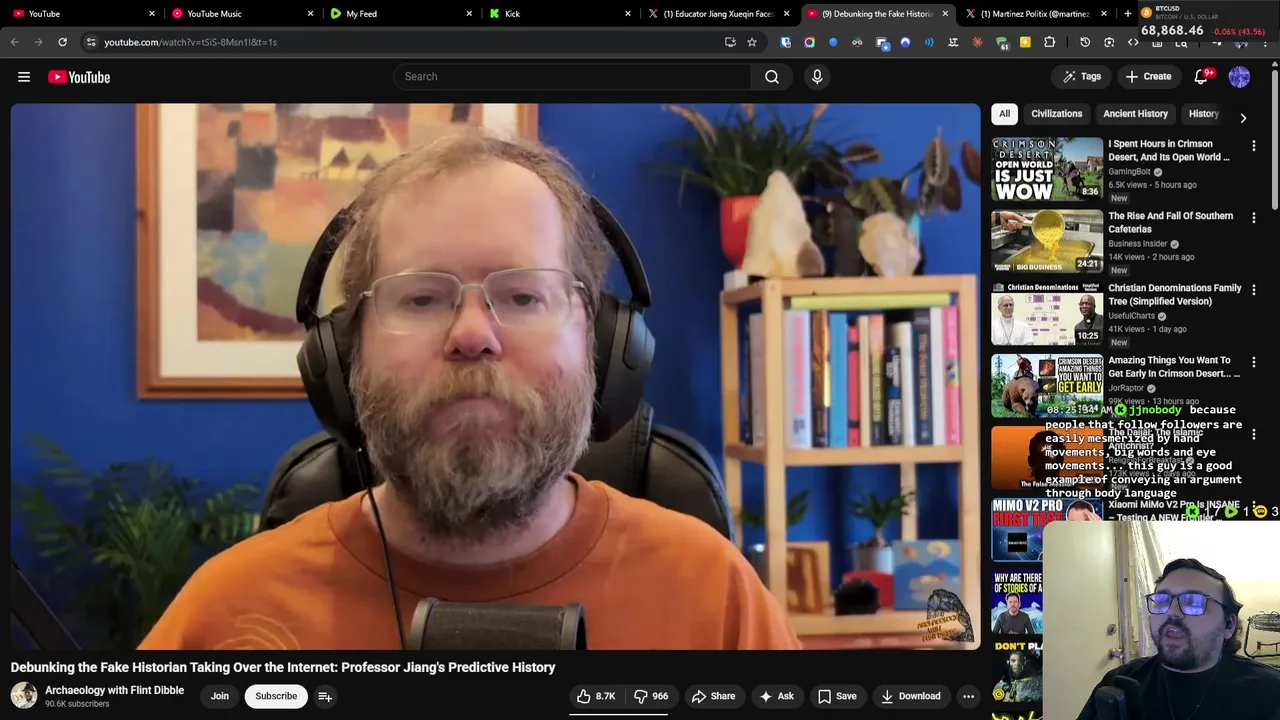Open Archaeology with Flint Dibble channel name

(114, 690)
